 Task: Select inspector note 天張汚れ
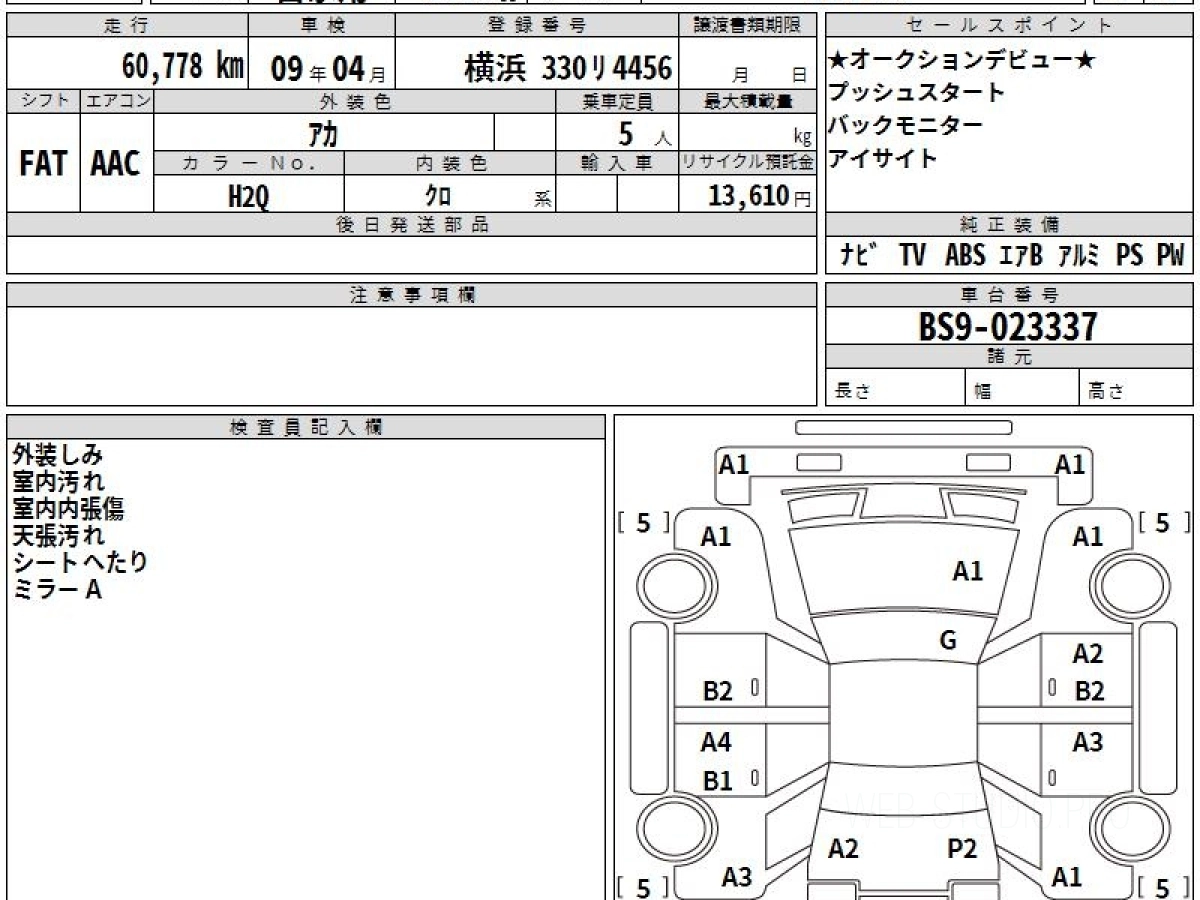coord(58,536)
